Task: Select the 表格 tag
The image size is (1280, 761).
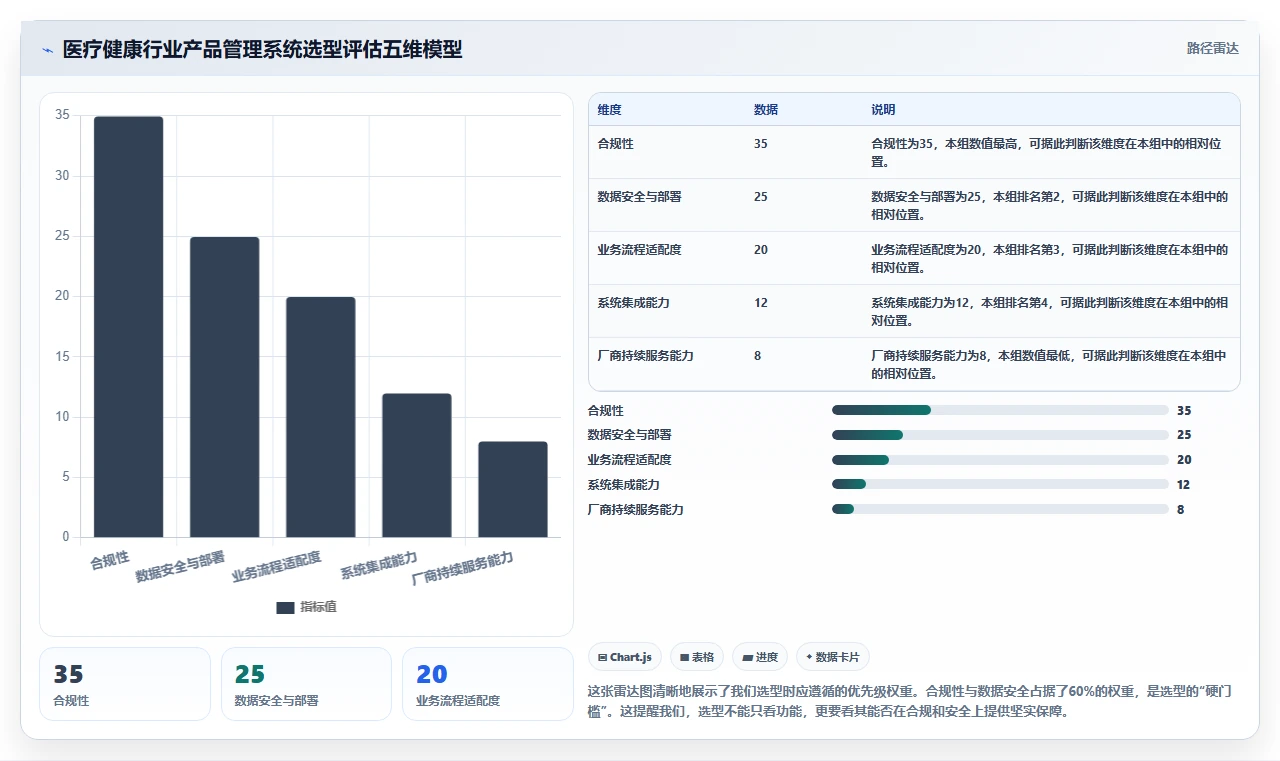Action: click(697, 657)
